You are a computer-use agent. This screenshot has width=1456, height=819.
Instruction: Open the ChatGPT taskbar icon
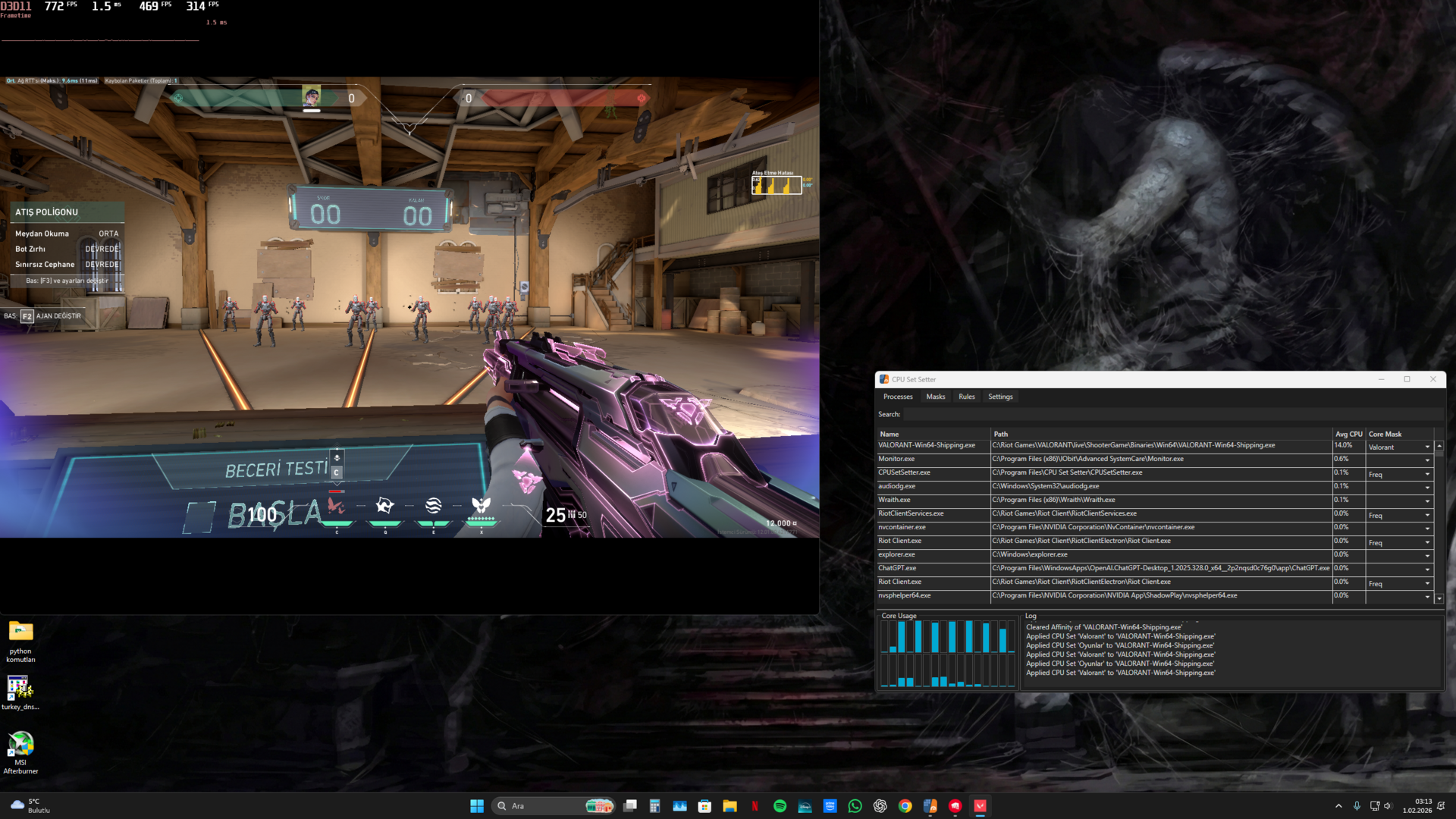click(880, 806)
